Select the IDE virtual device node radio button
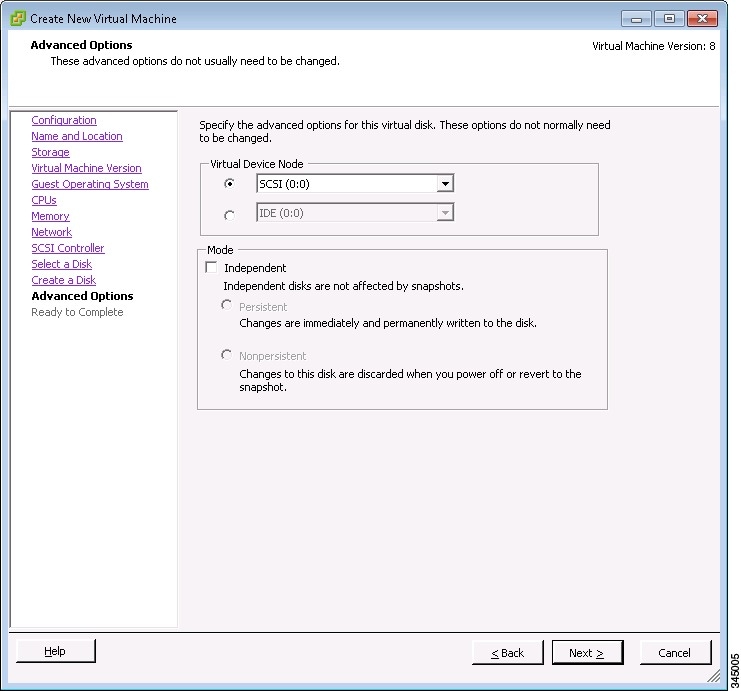Screen dimensions: 741x691 [229, 215]
